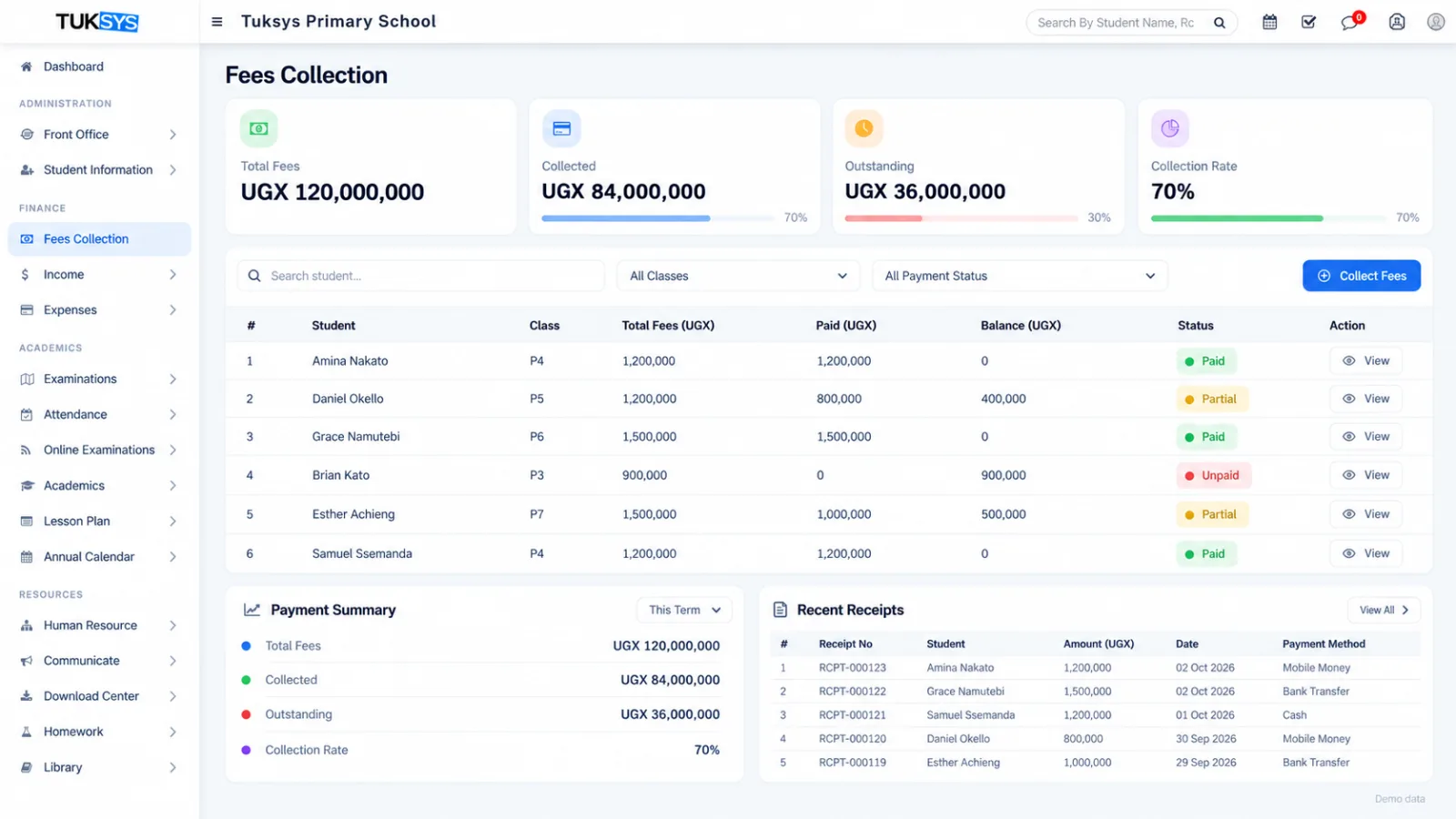Click the user profile avatar icon
This screenshot has width=1456, height=819.
pyautogui.click(x=1436, y=22)
